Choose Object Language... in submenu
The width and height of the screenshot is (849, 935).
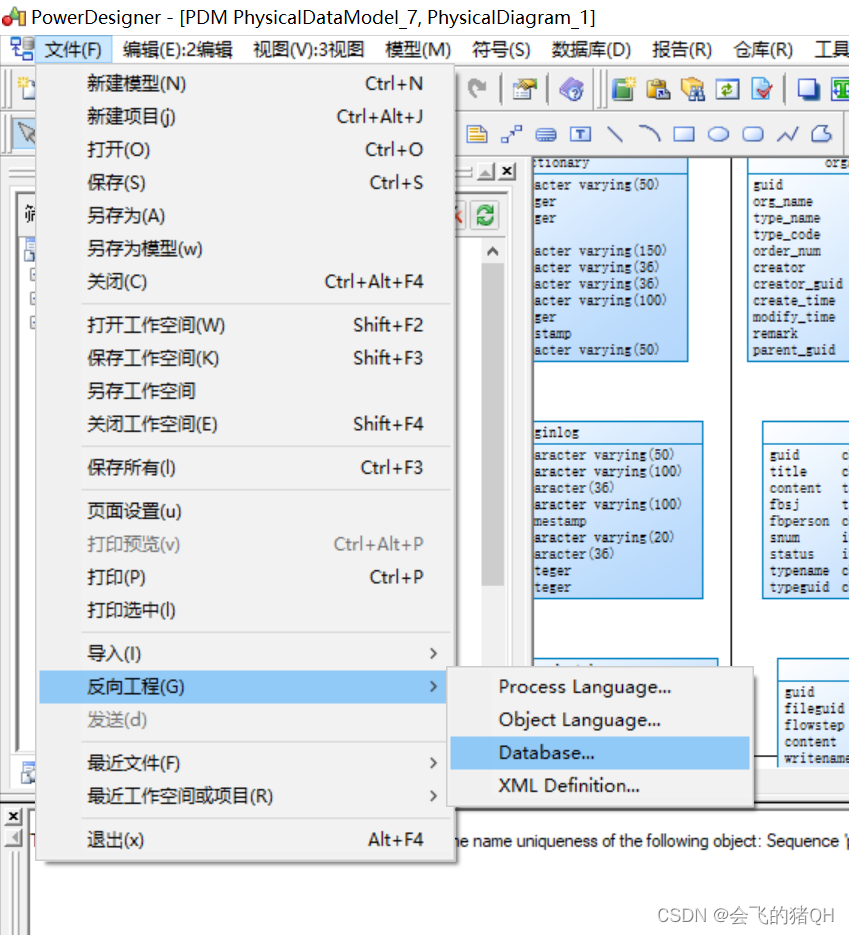point(600,720)
